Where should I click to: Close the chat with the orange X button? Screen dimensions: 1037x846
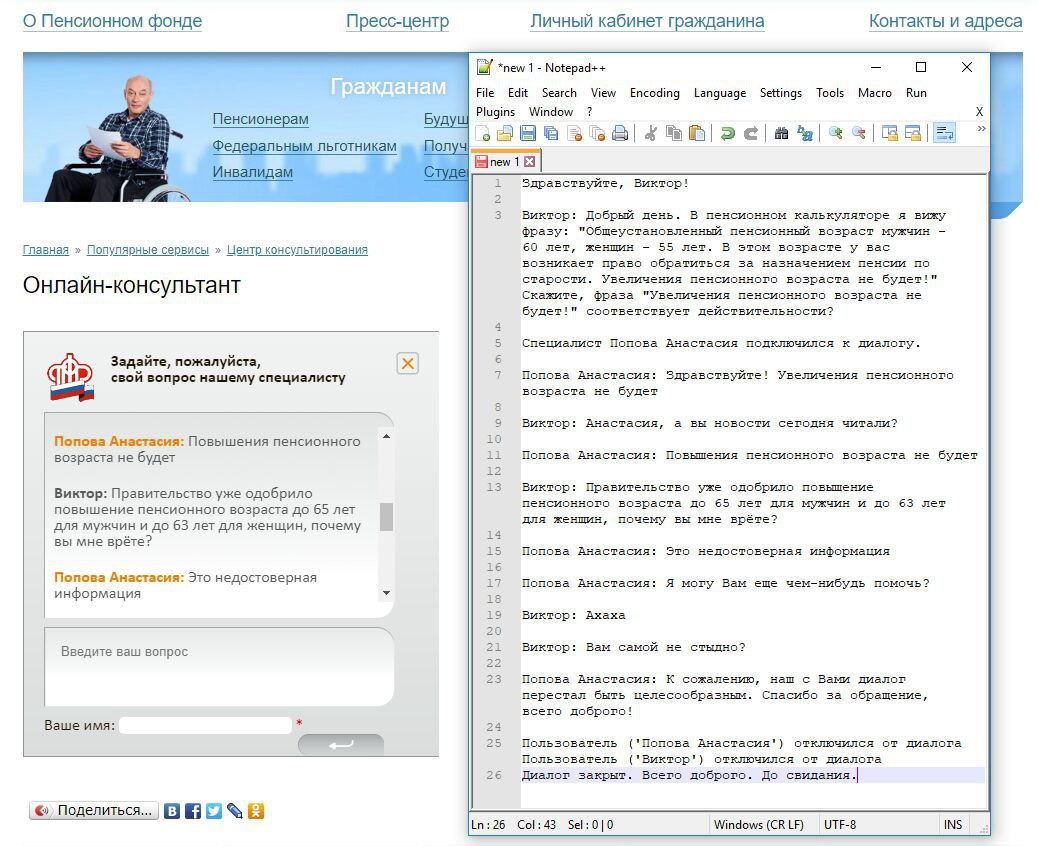pos(407,363)
